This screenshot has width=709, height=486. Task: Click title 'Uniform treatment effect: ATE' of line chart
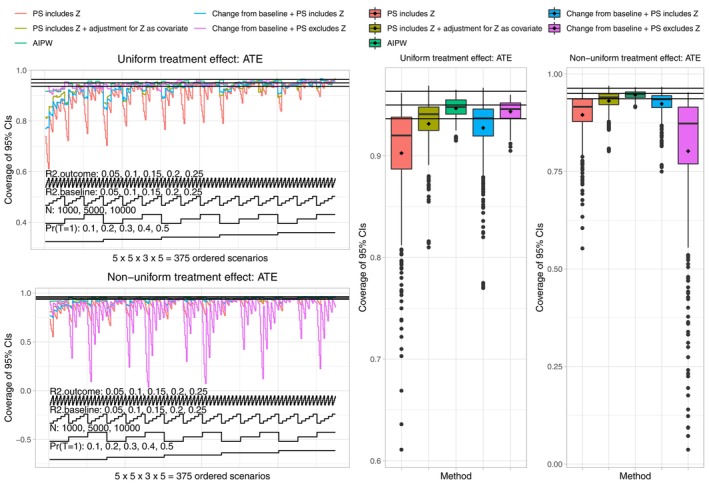point(190,59)
